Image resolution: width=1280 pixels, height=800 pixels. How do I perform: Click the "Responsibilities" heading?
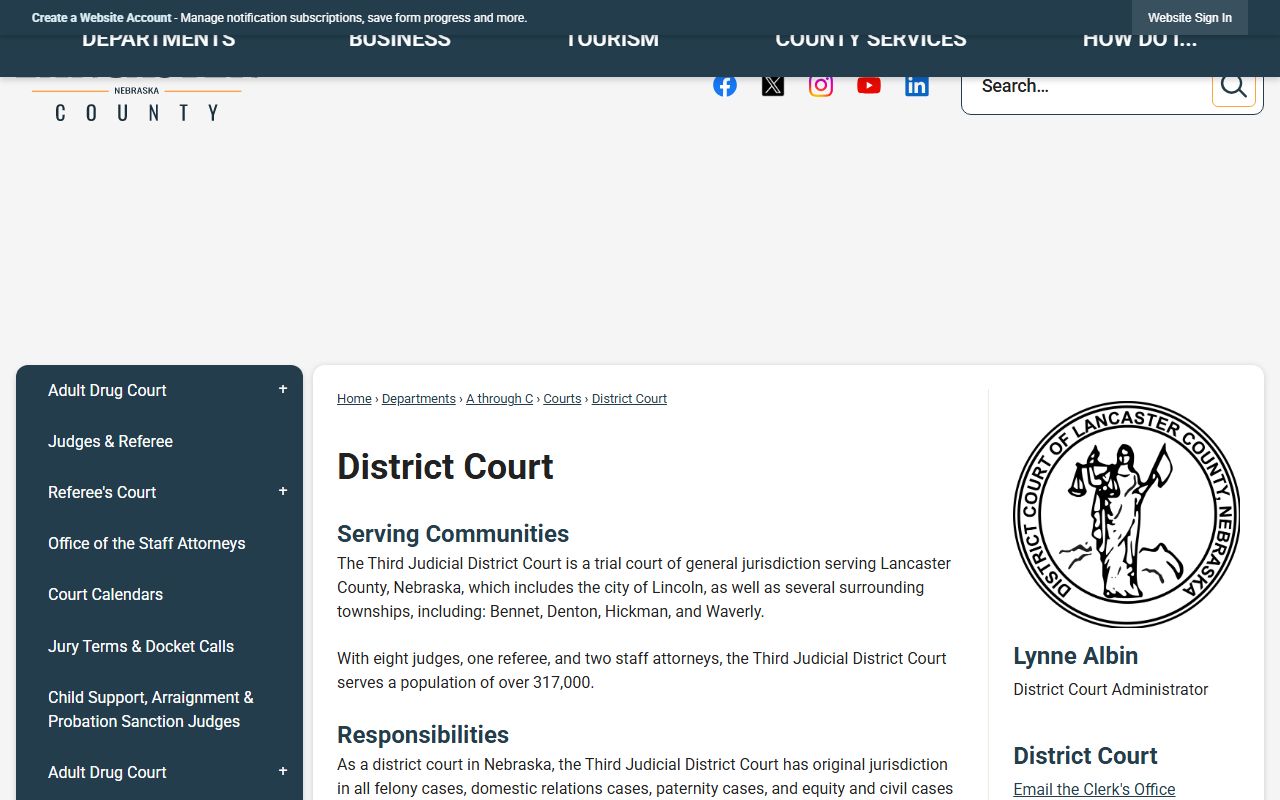423,735
